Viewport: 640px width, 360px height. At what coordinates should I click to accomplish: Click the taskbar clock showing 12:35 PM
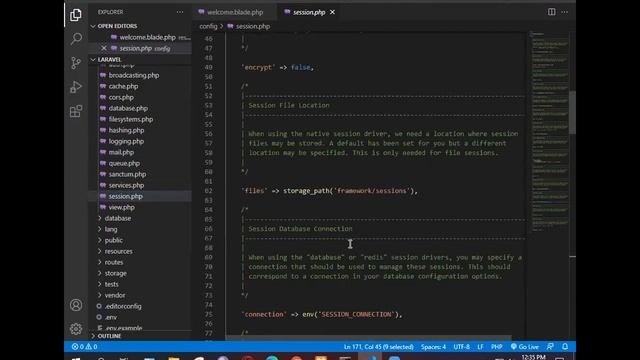[x=533, y=357]
